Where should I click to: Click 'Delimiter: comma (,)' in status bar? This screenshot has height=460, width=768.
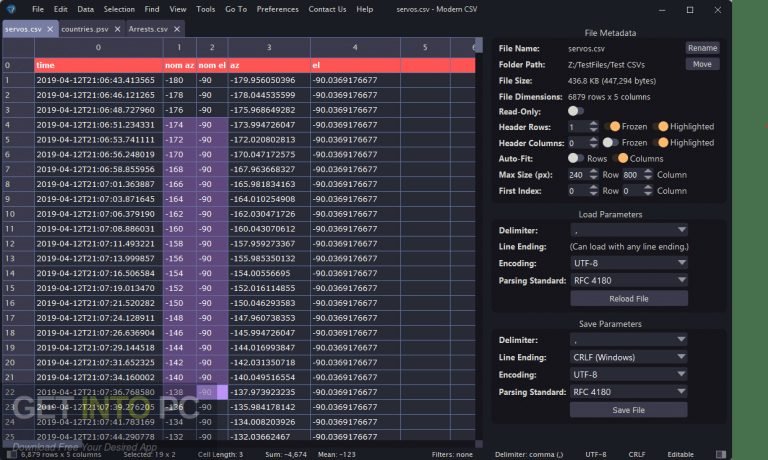tap(529, 454)
